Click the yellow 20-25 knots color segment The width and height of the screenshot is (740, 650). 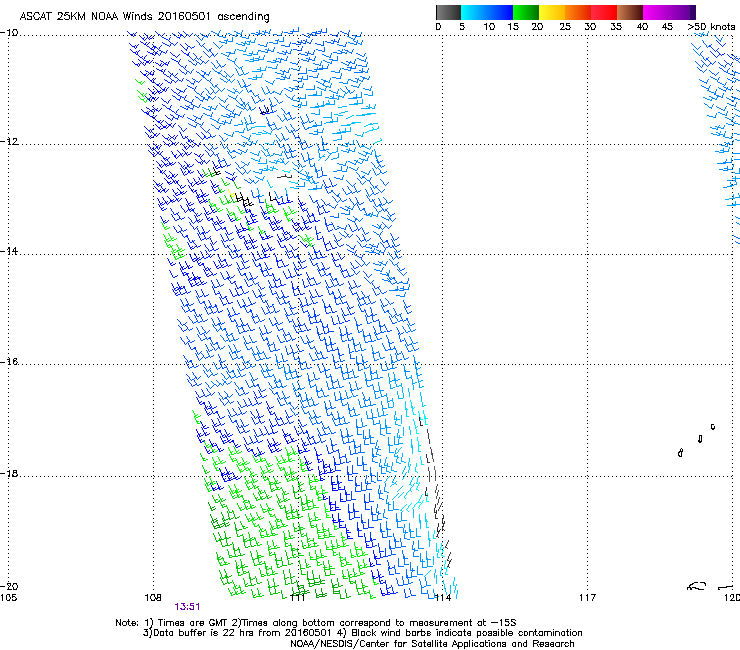click(x=552, y=12)
